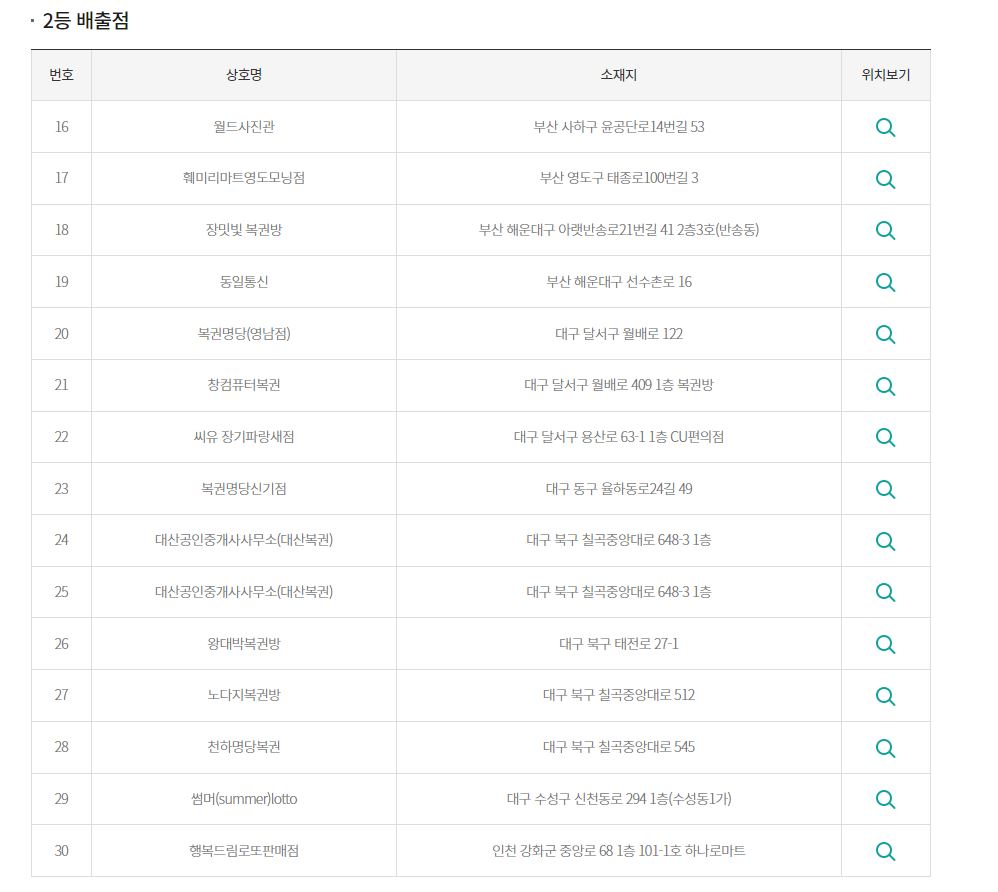Select address 대구 동구 율하동로24길 49
This screenshot has width=998, height=892.
pyautogui.click(x=619, y=488)
